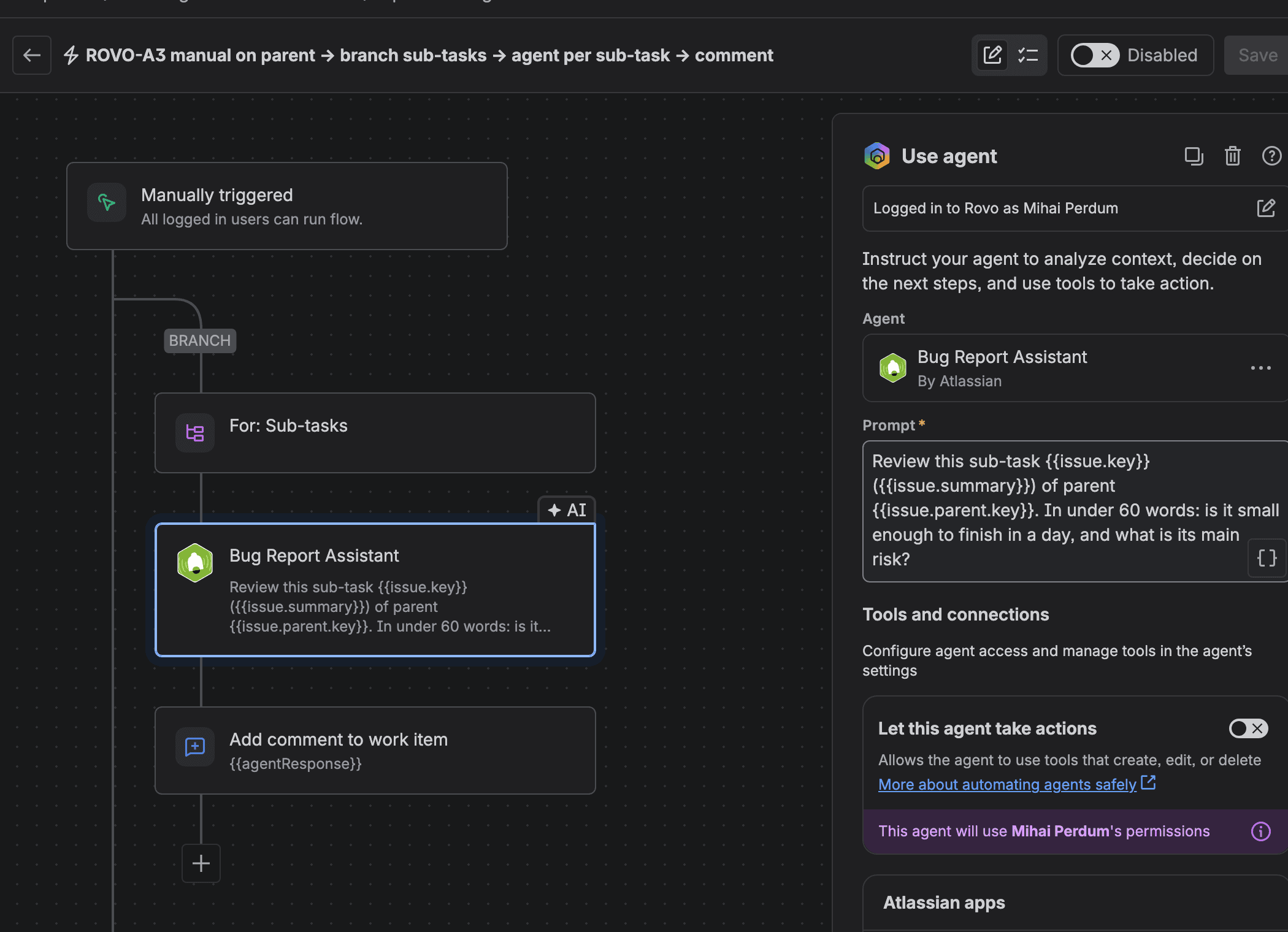Click the Atlassian apps section heading
Screen dimensions: 1288x932
point(944,903)
